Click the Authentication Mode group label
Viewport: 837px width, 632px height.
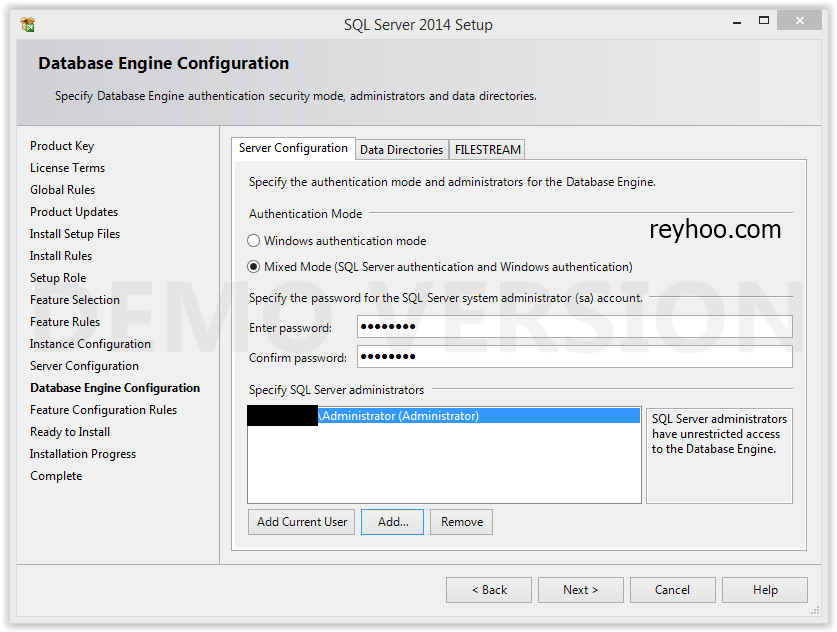point(305,214)
